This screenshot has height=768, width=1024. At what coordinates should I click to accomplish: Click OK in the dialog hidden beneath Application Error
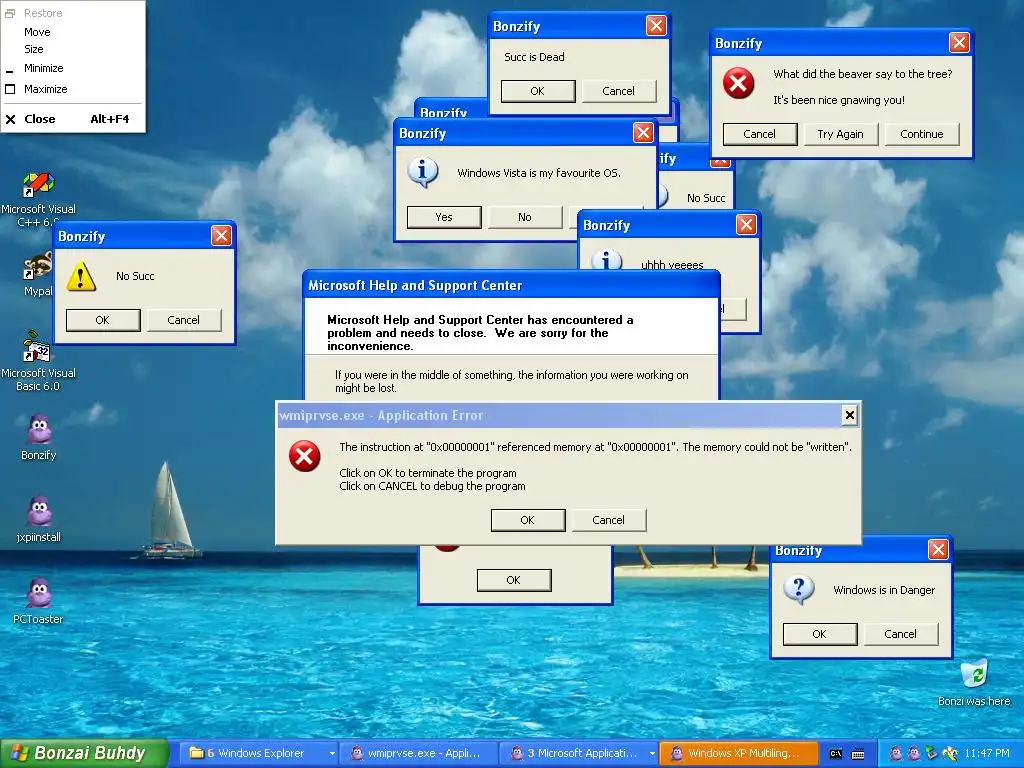click(514, 580)
